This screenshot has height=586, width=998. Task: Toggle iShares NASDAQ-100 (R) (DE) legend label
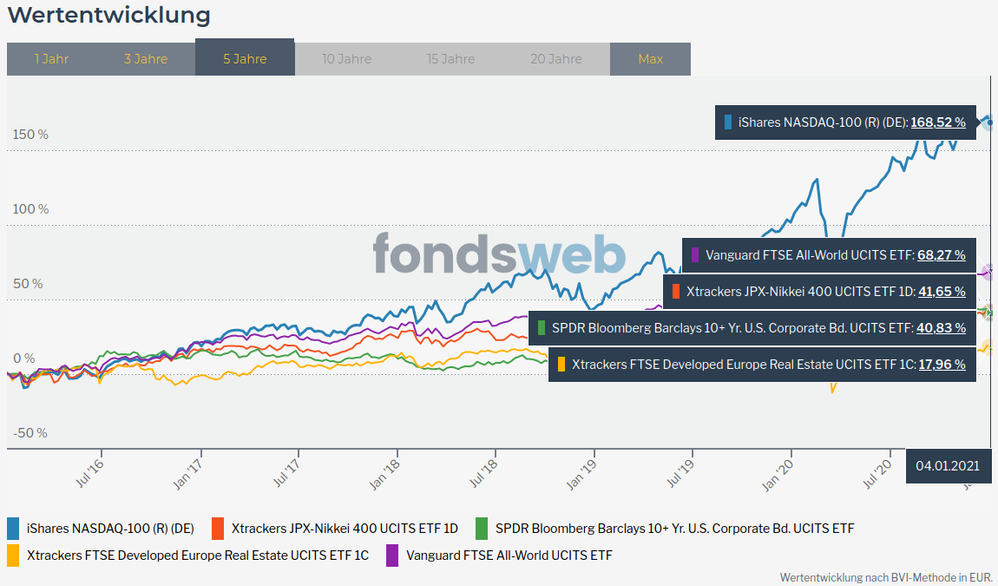112,528
